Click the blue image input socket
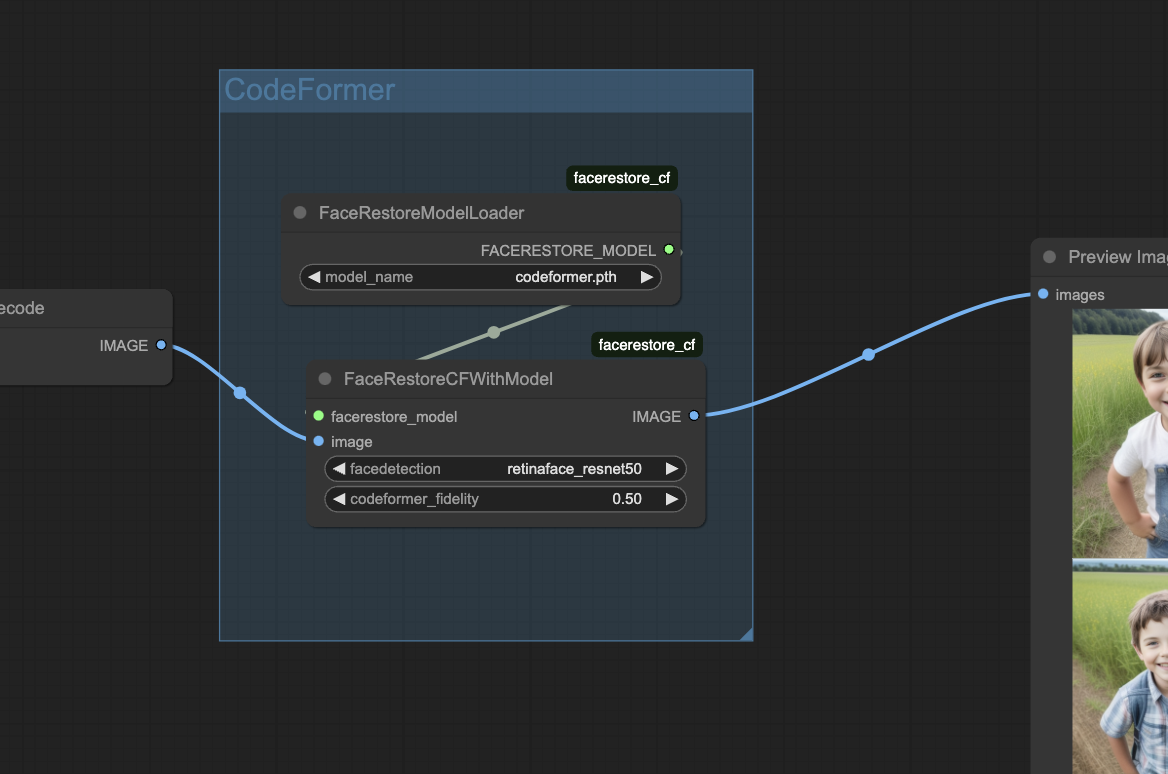Image resolution: width=1168 pixels, height=774 pixels. click(318, 441)
